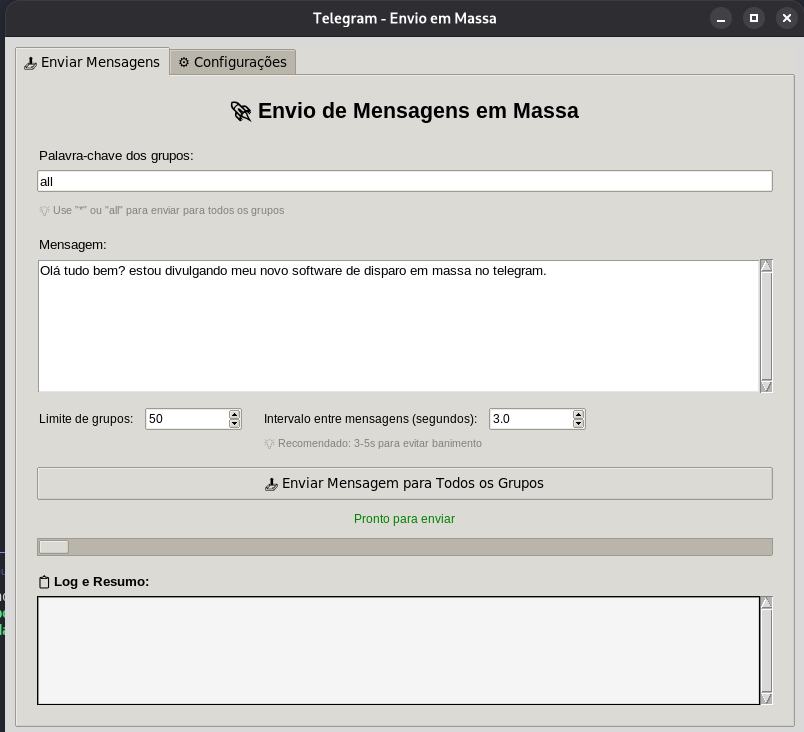Click the progress bar below the send button
This screenshot has width=804, height=732.
[404, 546]
